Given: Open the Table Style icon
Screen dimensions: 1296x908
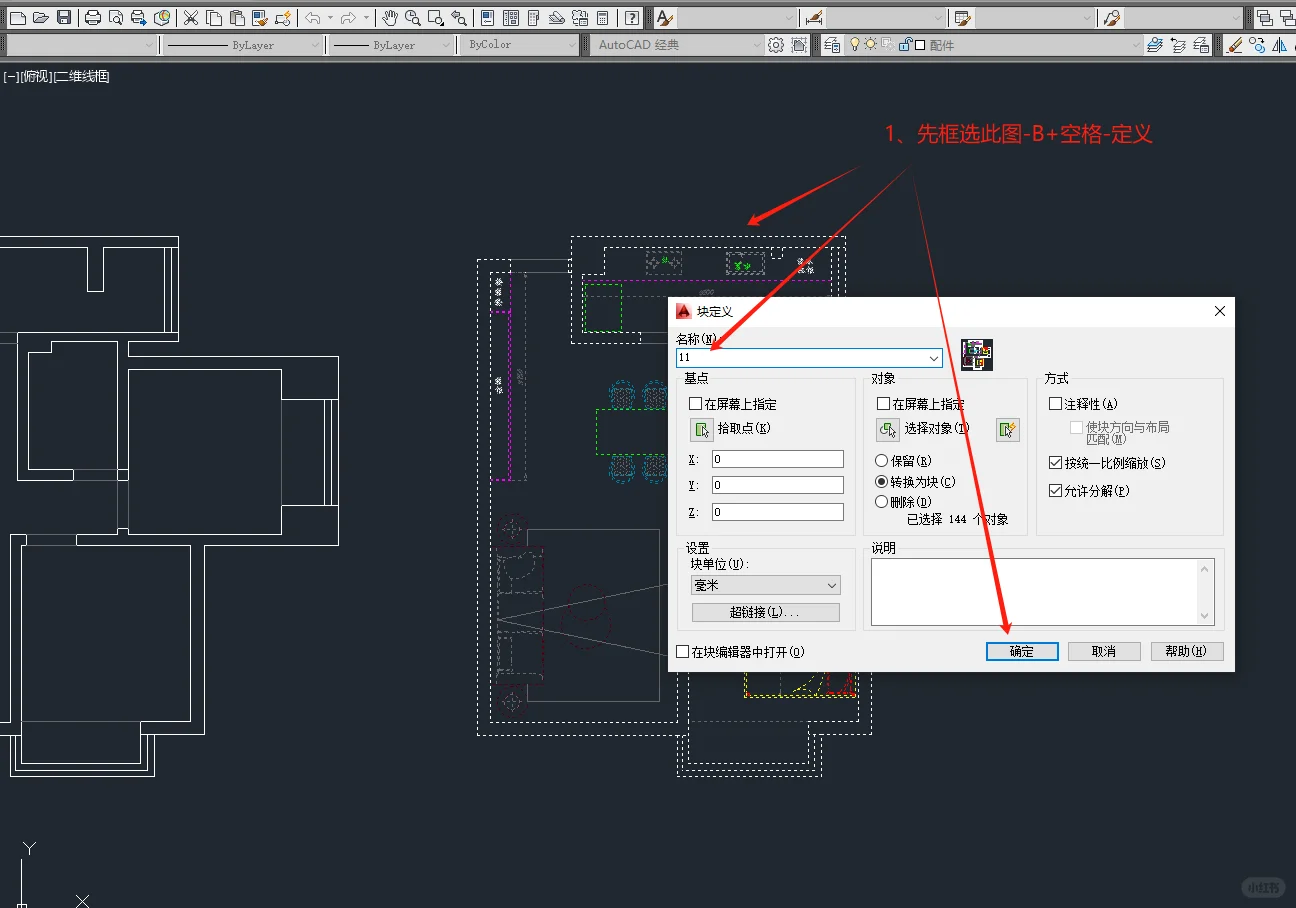Looking at the screenshot, I should click(x=962, y=18).
